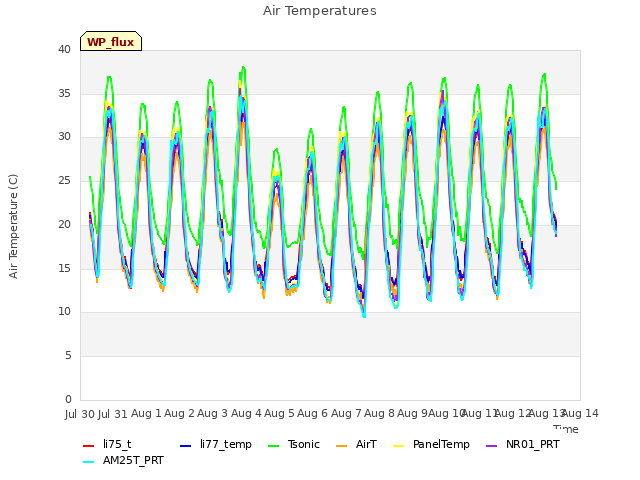Click the blue li77_temp legend swatch
This screenshot has height=480, width=640.
[186, 446]
